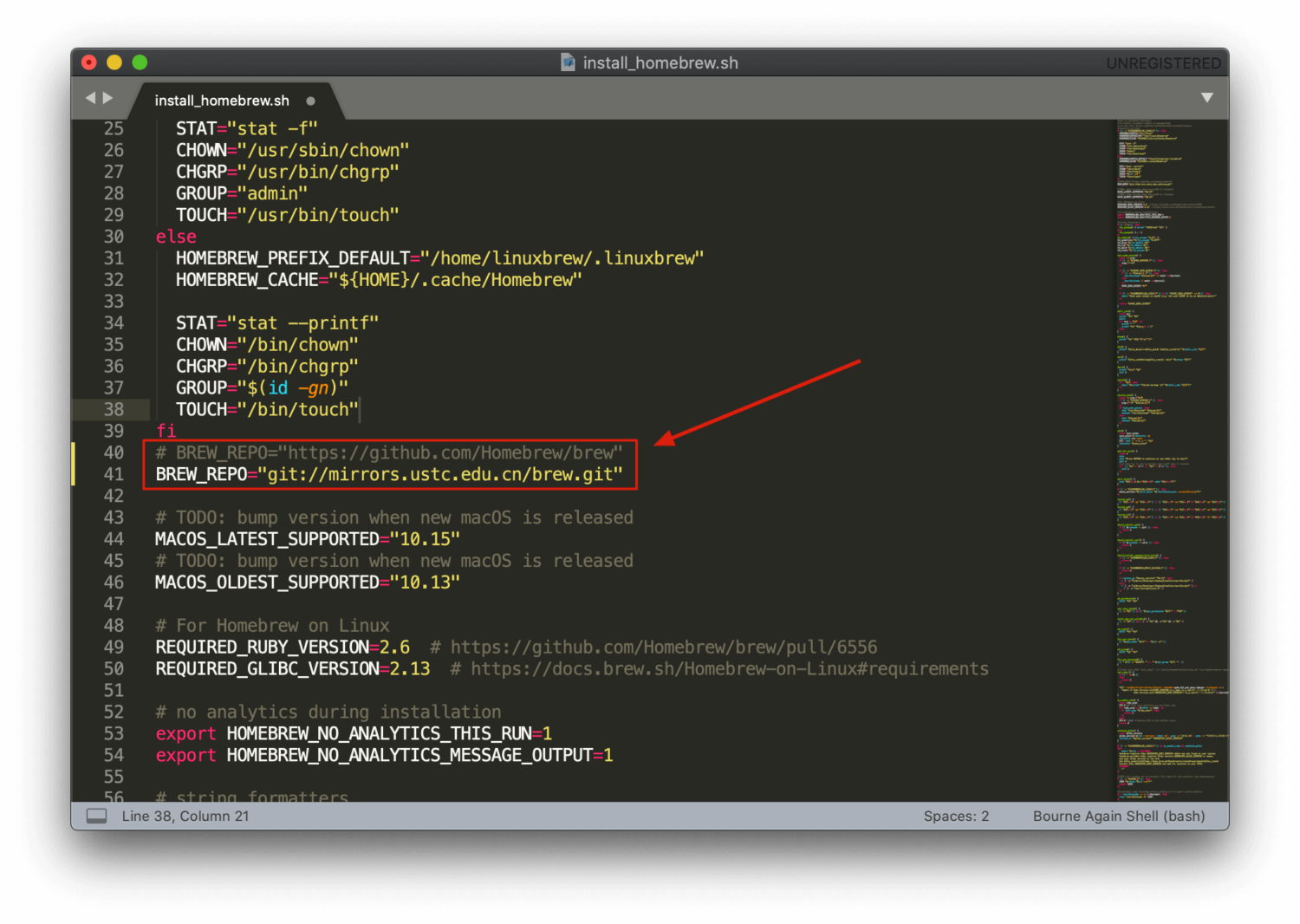Screen dimensions: 1300x924
Task: Click the Homebrew pull/6556 URL on line 49
Action: 663,647
